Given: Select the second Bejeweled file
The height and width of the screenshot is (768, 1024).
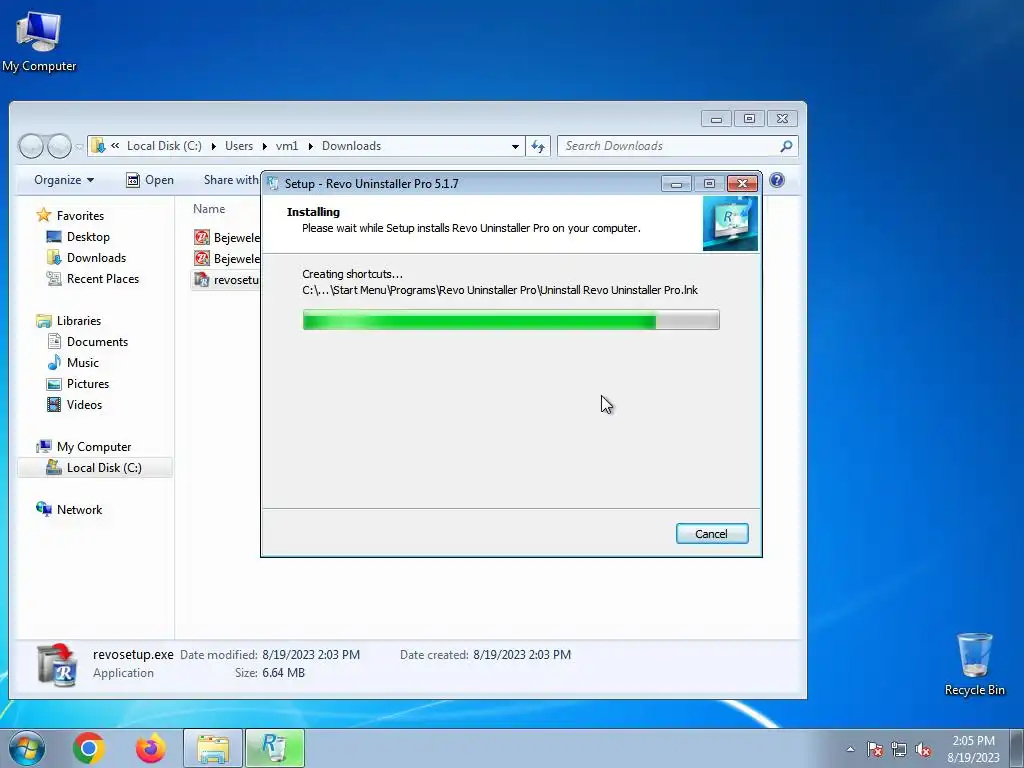Looking at the screenshot, I should (x=227, y=258).
